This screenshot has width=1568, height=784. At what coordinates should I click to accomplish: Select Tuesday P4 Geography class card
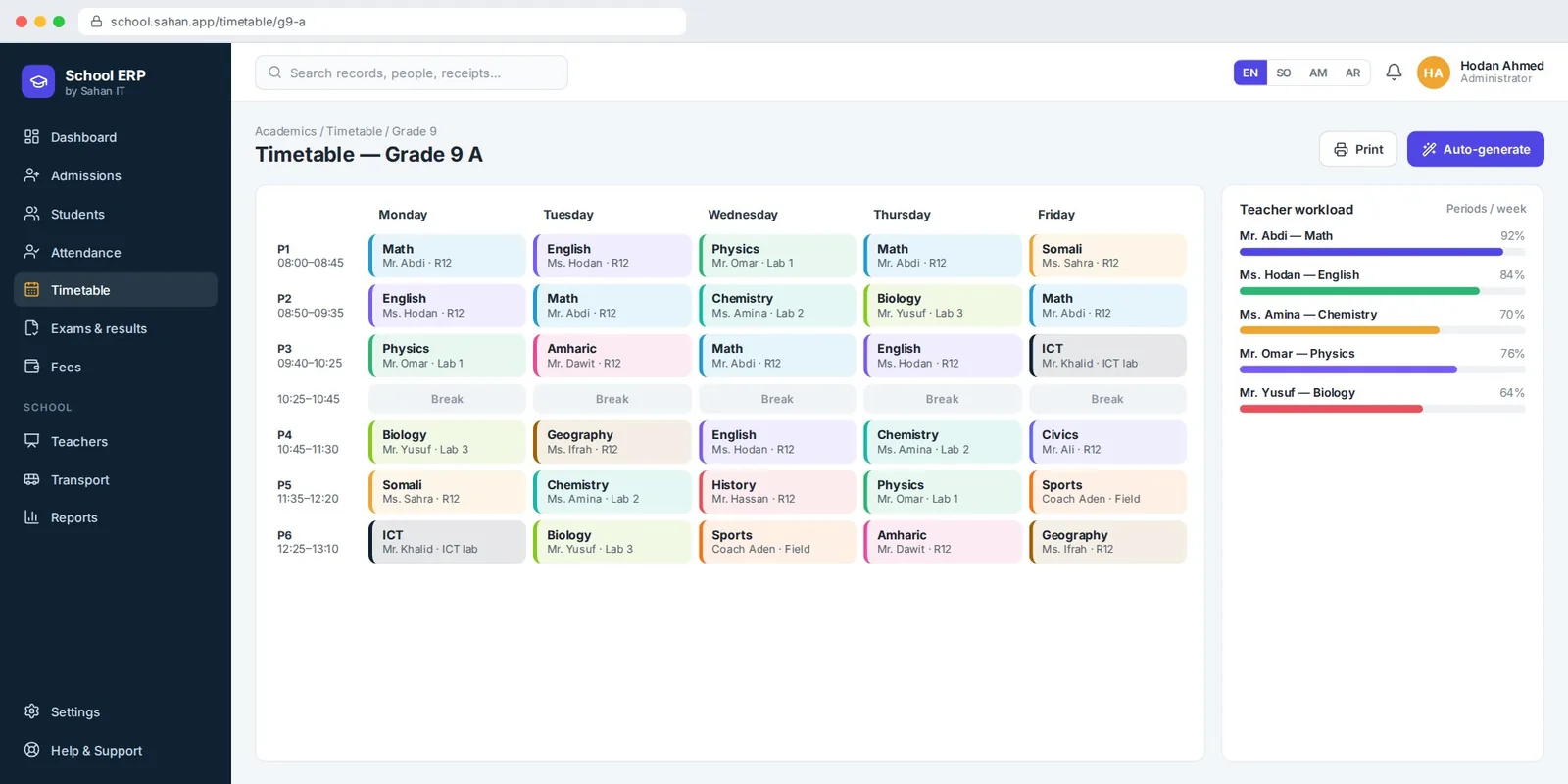click(612, 441)
